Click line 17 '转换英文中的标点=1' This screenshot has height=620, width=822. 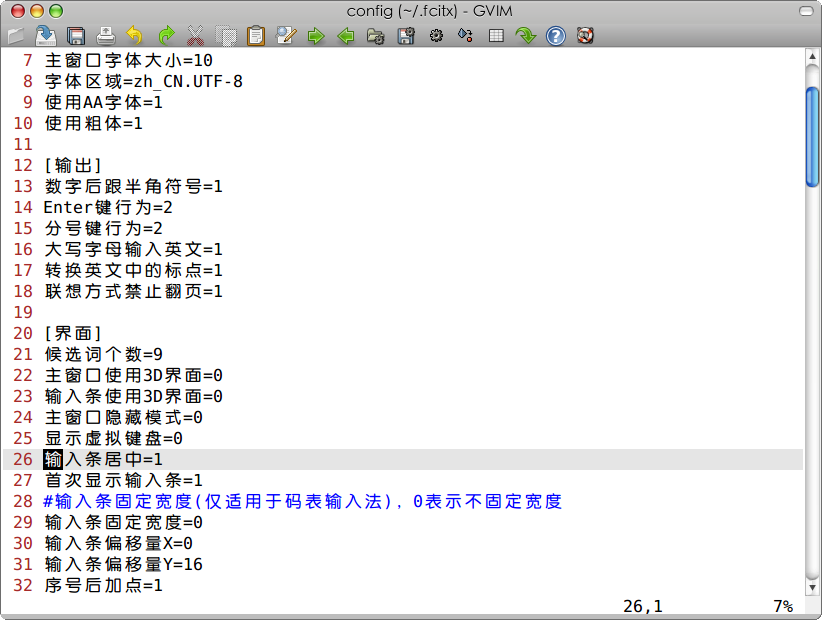coord(133,270)
